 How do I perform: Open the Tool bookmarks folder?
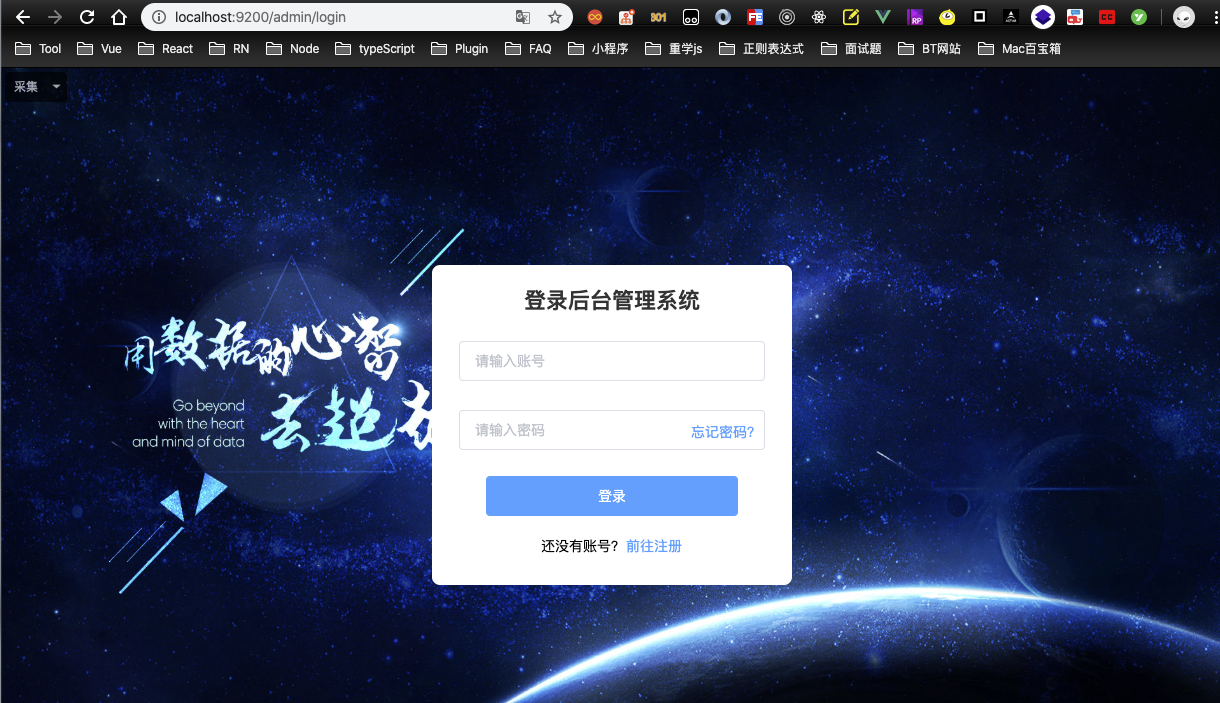39,48
